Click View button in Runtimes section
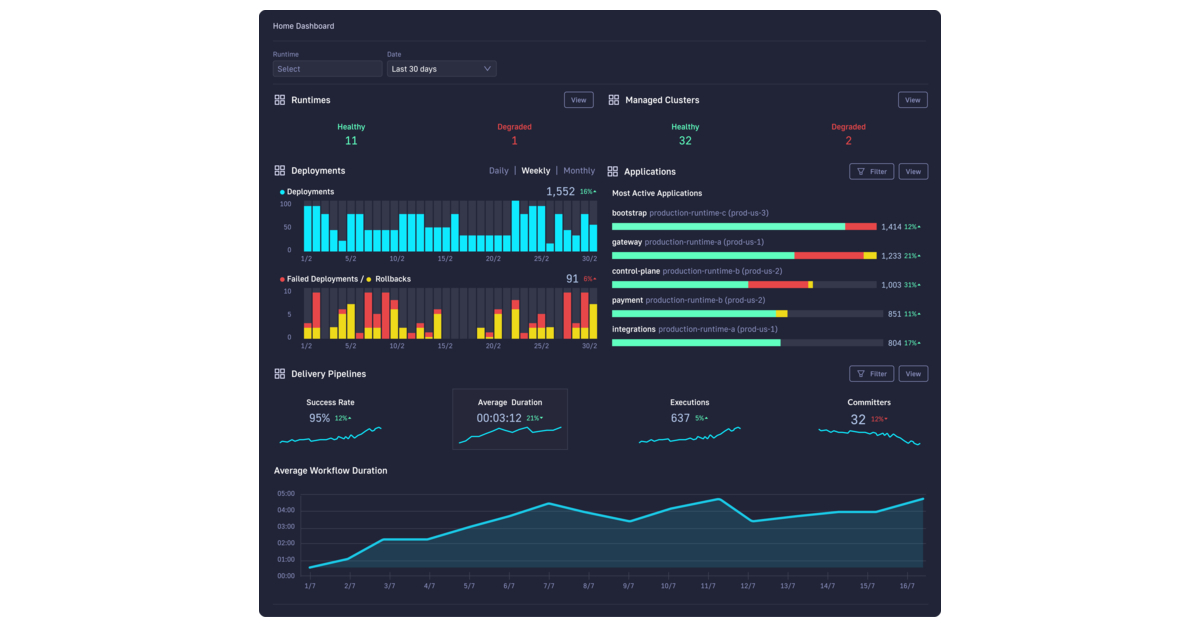The image size is (1200, 627). tap(578, 100)
